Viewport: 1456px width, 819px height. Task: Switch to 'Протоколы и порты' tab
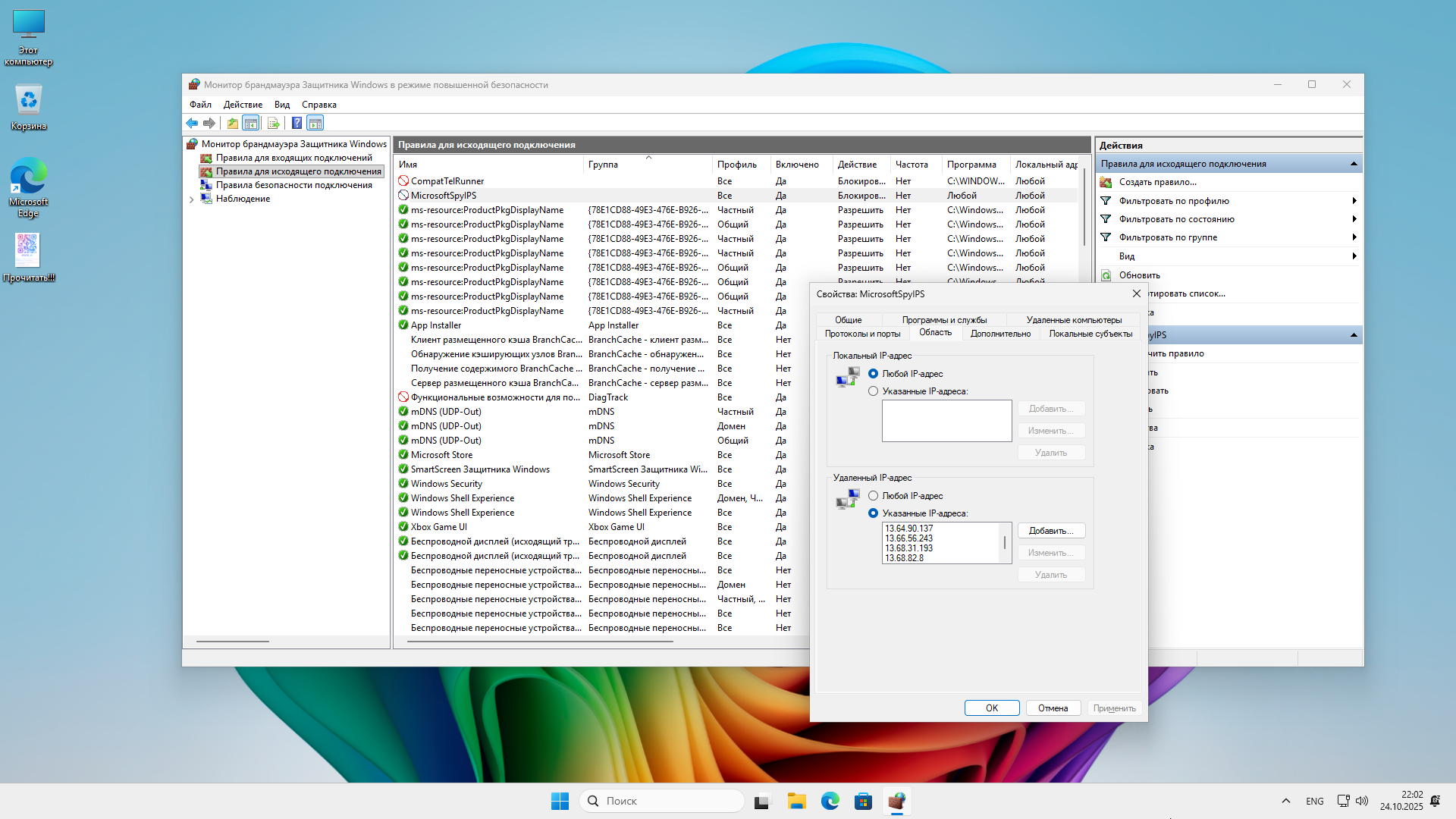tap(862, 334)
